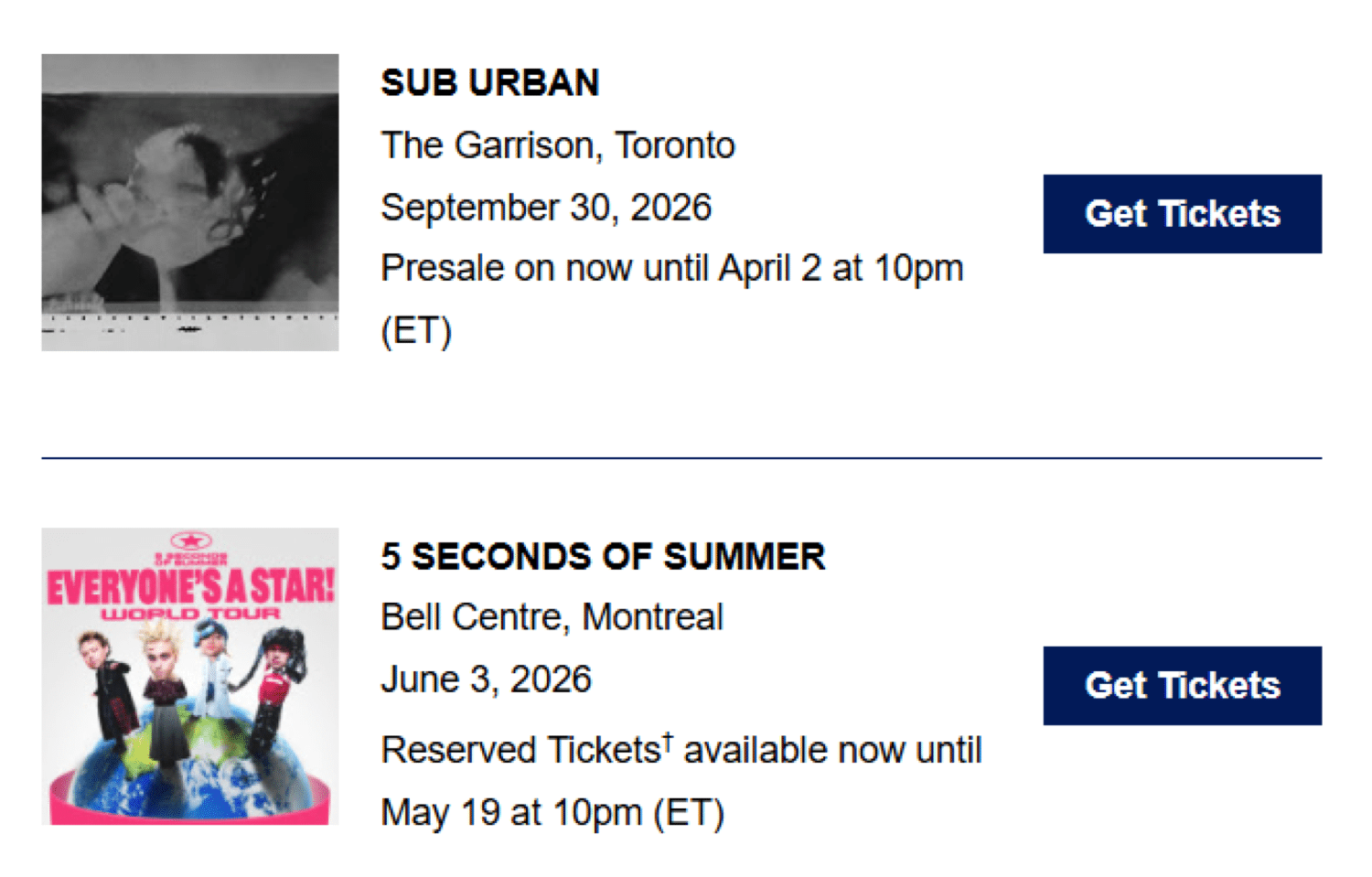The image size is (1372, 877).
Task: Click the Reserved Tickets available now text
Action: click(681, 751)
